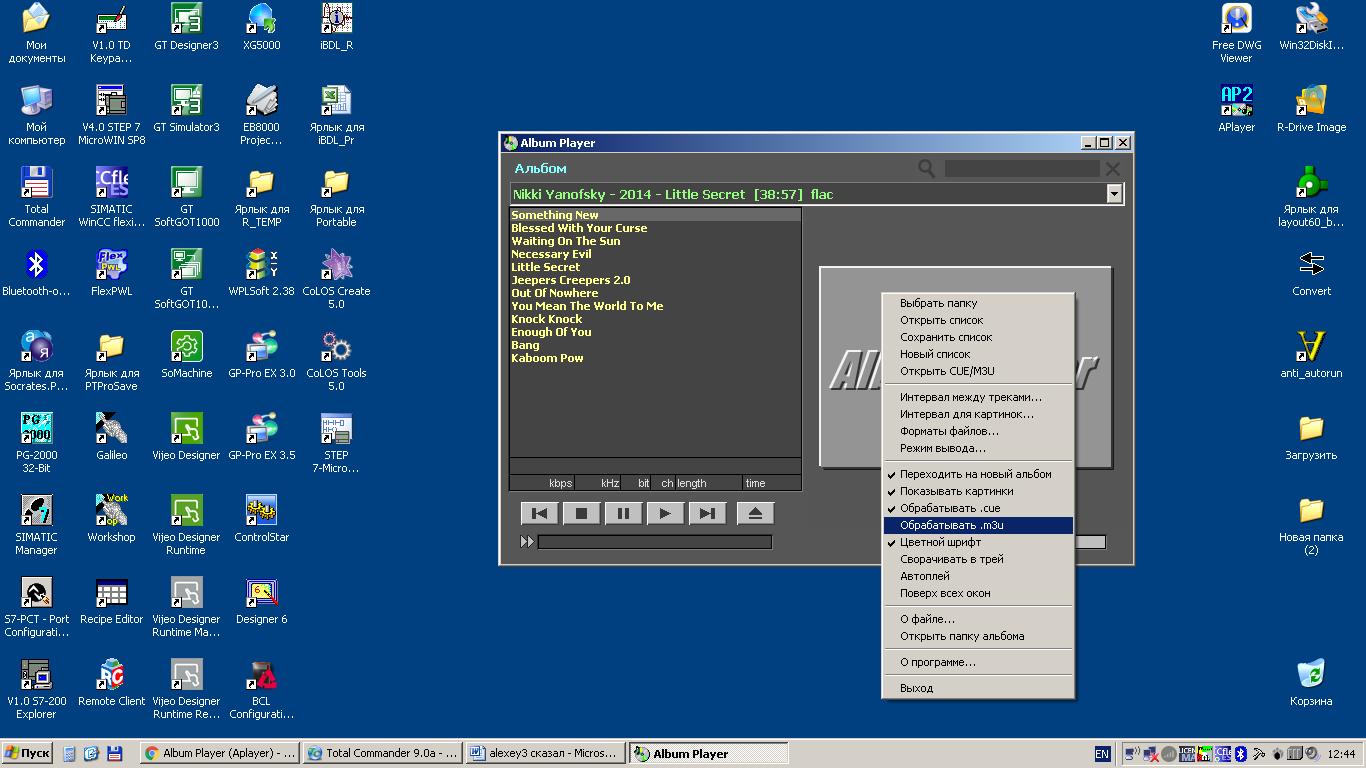Click the Bluetooth icon in the system tray

1241,754
